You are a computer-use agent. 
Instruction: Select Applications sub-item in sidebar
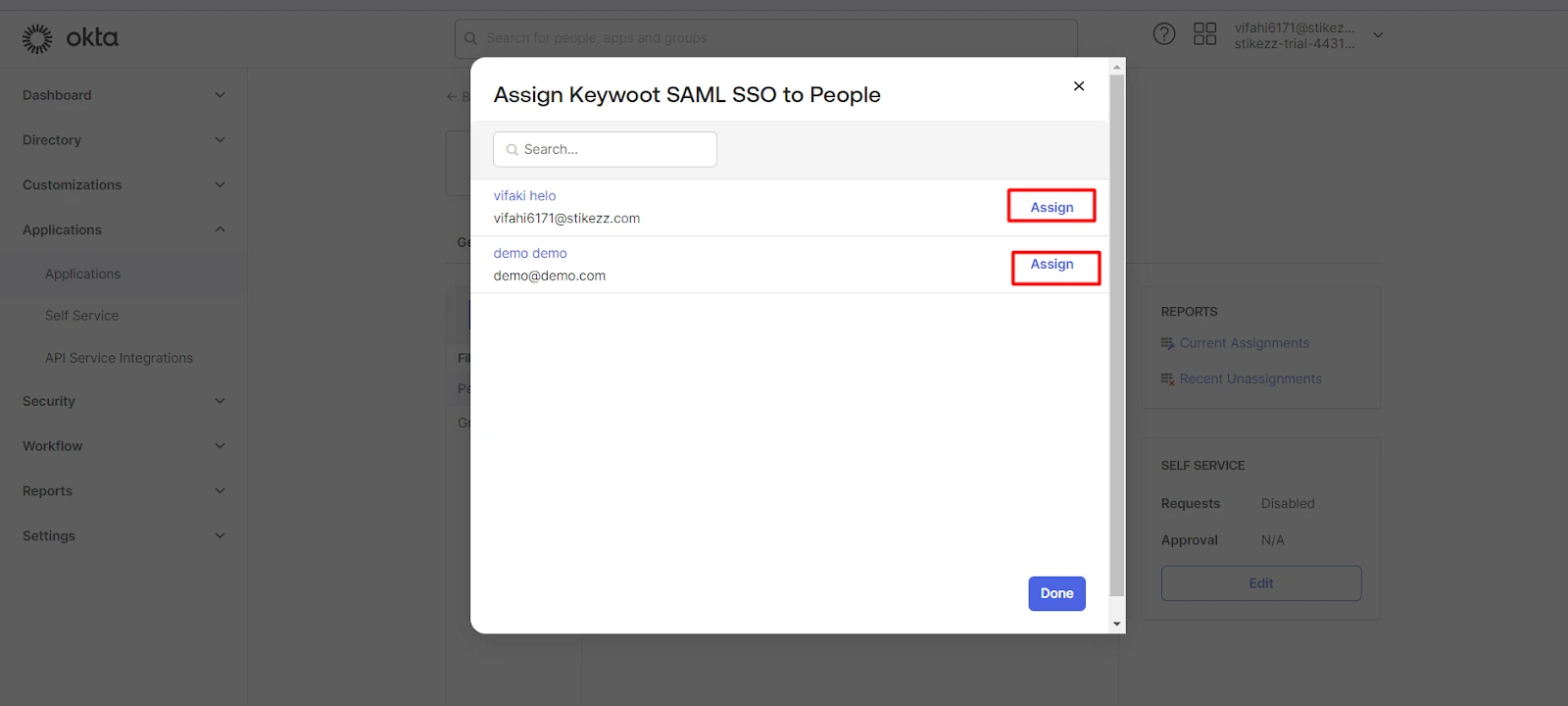pyautogui.click(x=82, y=275)
